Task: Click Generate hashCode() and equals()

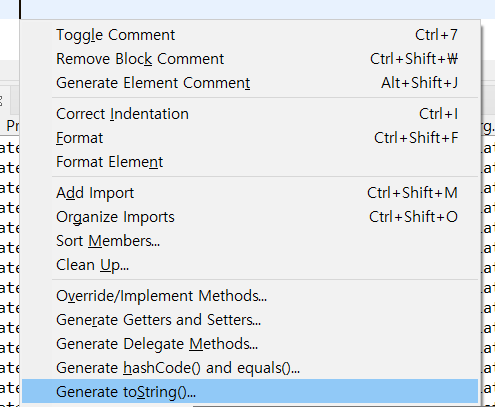Action: (250, 368)
